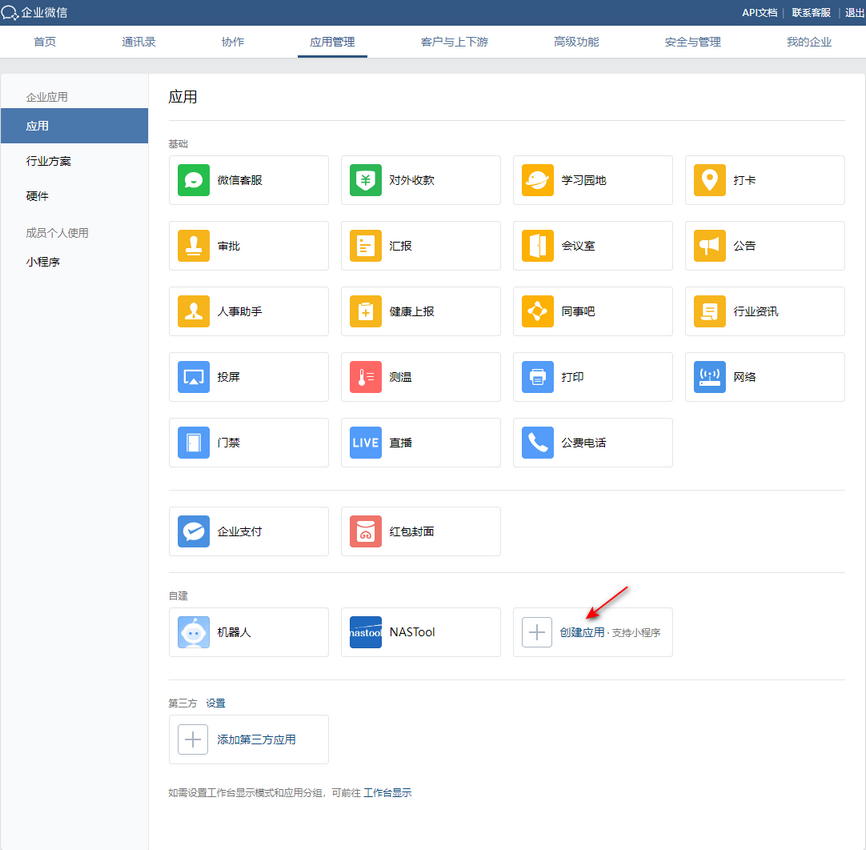Click the 公告 megaphone icon

point(710,246)
